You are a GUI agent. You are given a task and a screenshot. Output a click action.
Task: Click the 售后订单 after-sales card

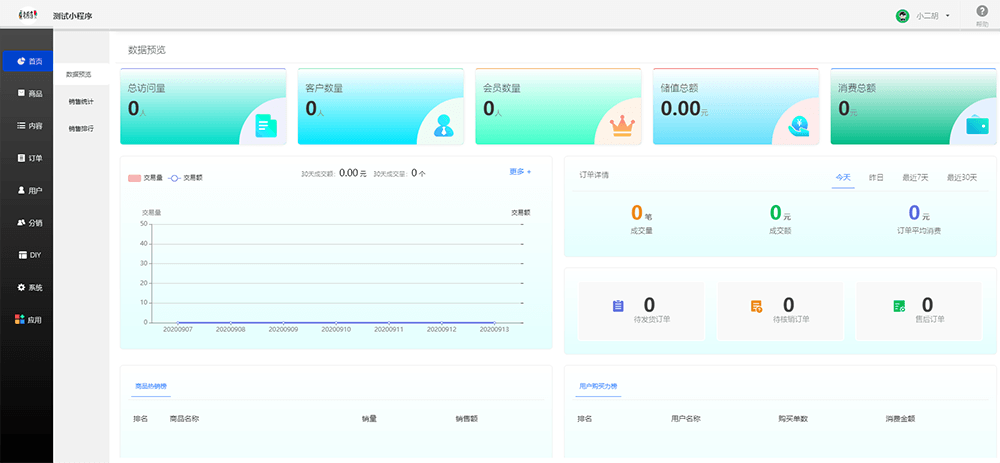918,310
